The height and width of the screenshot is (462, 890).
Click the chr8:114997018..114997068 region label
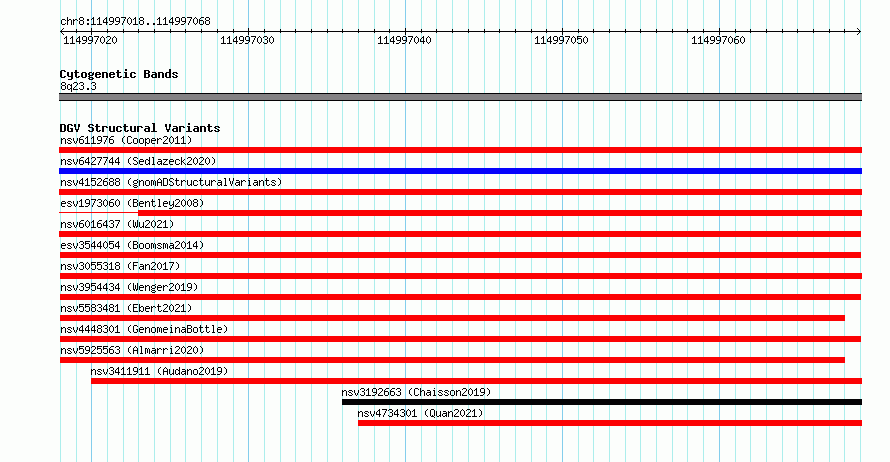pos(135,21)
